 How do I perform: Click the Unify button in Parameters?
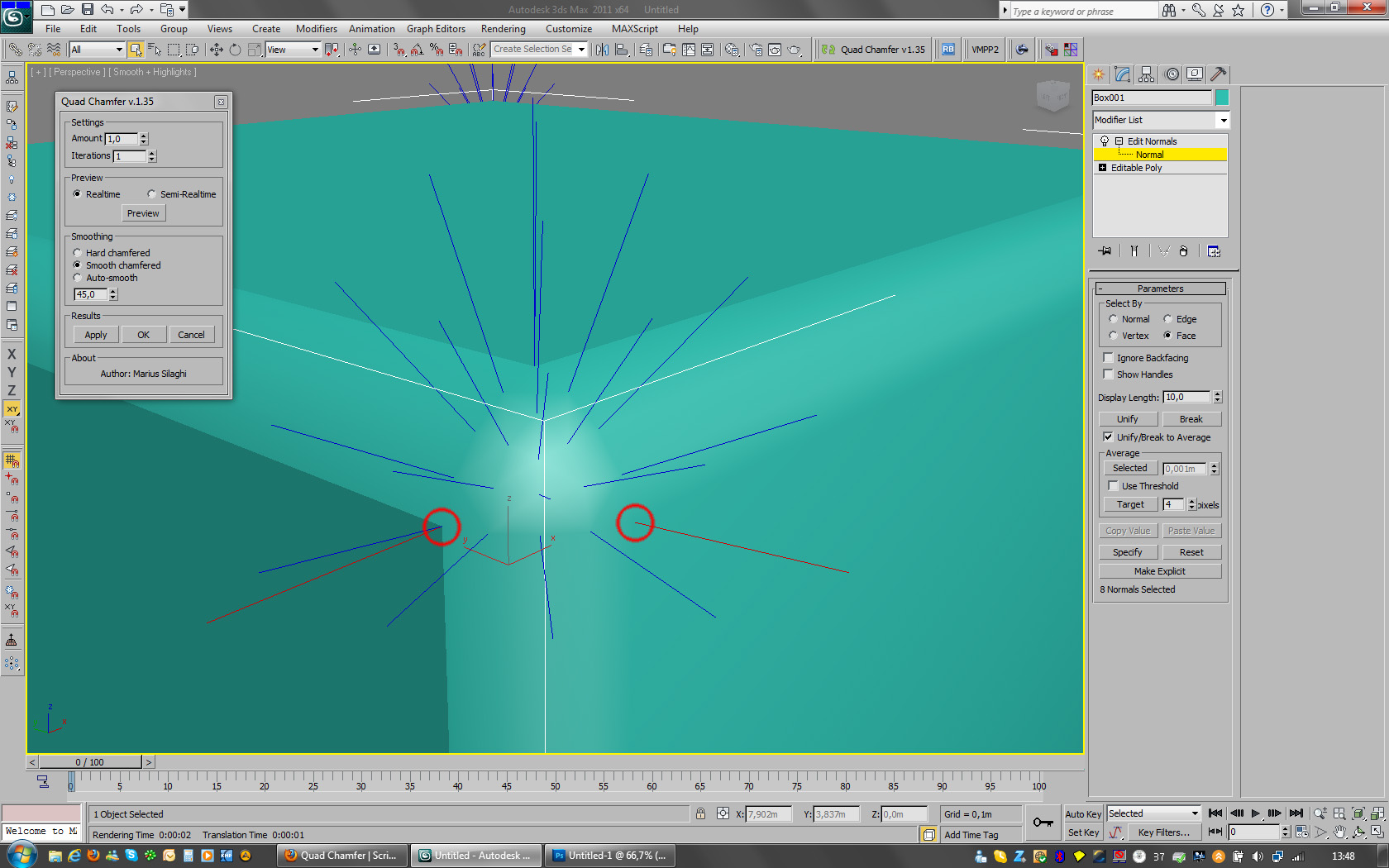coord(1127,419)
